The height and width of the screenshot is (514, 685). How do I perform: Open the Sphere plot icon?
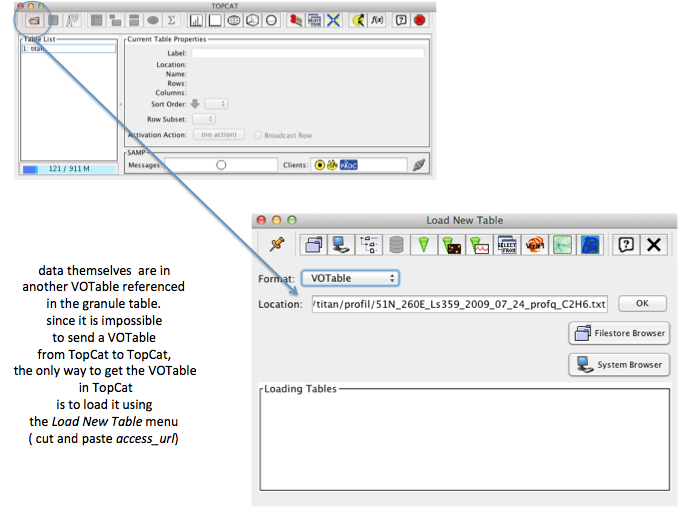[271, 20]
